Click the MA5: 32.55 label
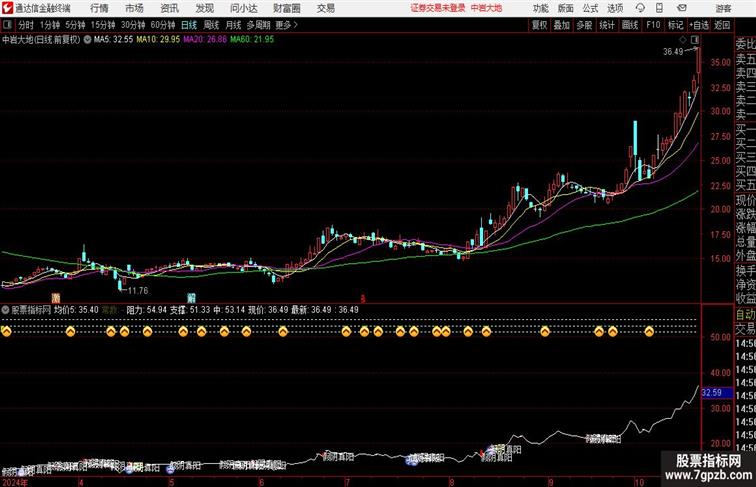This screenshot has width=756, height=487. coord(113,40)
